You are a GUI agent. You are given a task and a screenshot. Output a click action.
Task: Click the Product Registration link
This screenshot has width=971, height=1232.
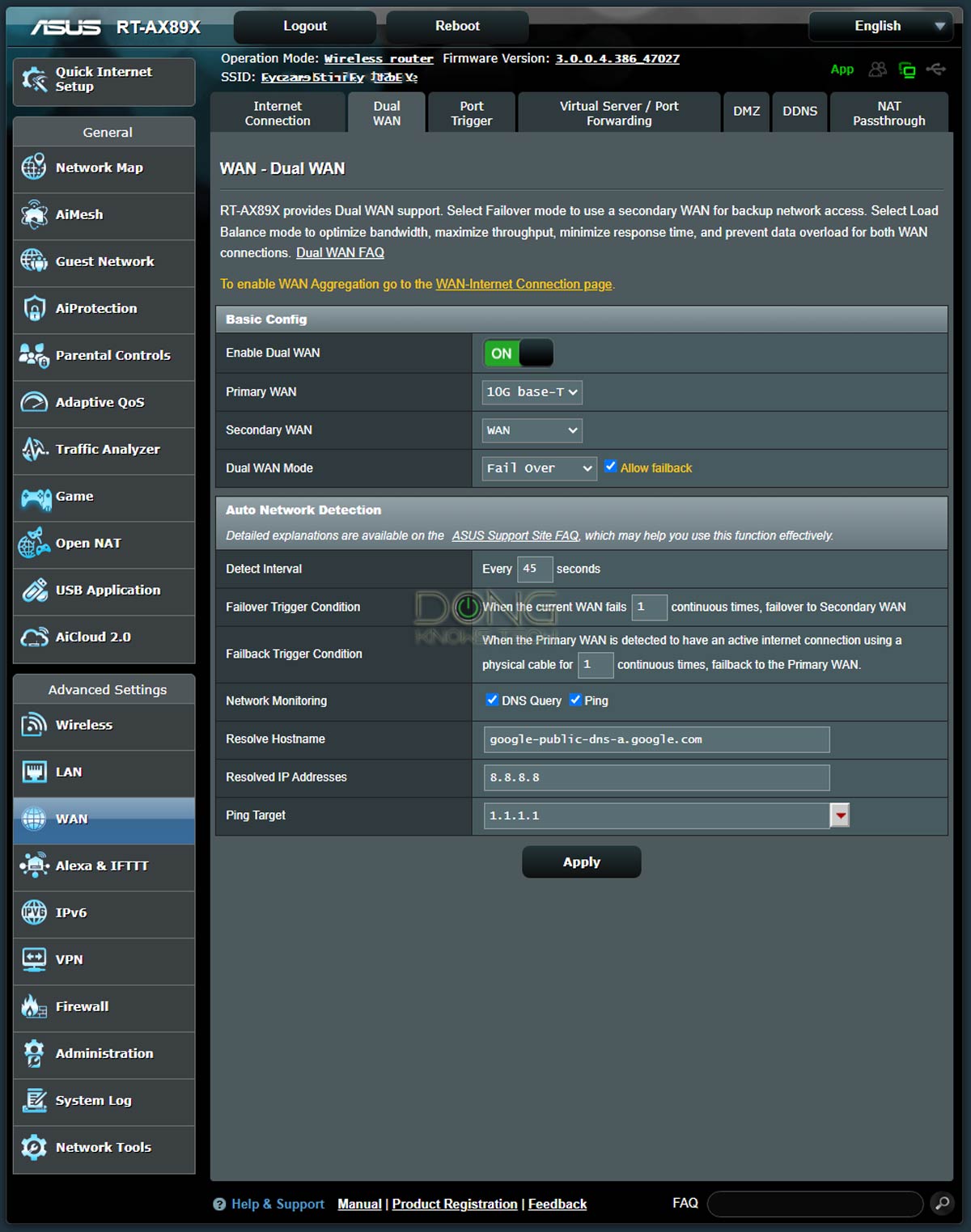click(455, 1204)
